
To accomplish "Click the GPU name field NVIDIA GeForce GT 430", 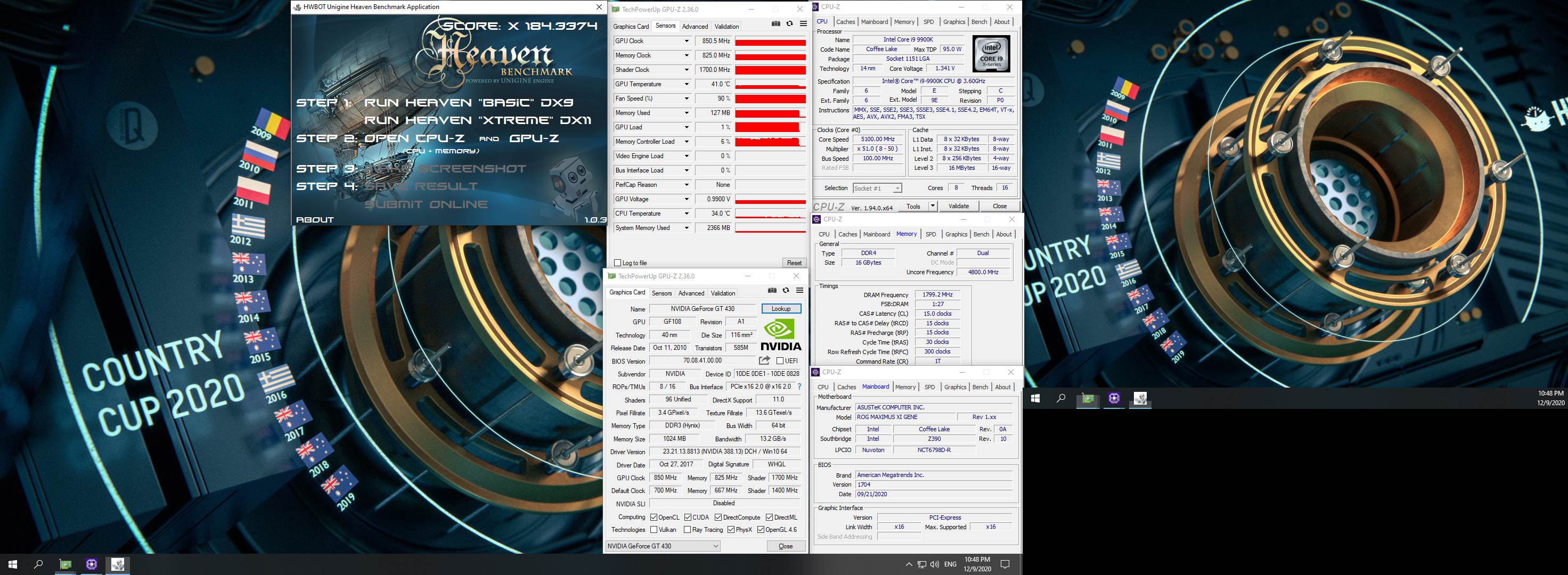I will [x=703, y=308].
